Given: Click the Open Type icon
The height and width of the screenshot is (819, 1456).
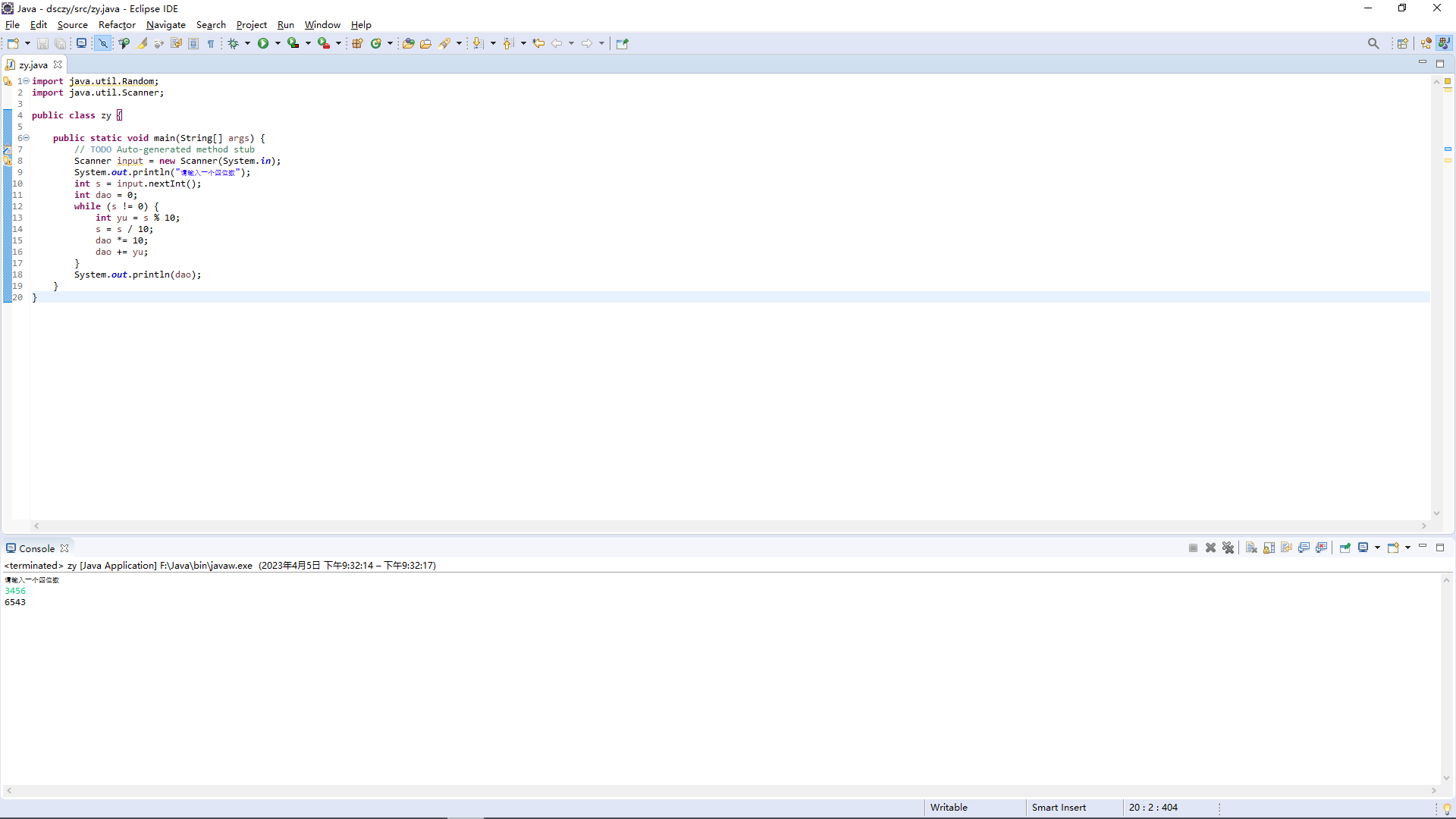Looking at the screenshot, I should click(x=408, y=43).
